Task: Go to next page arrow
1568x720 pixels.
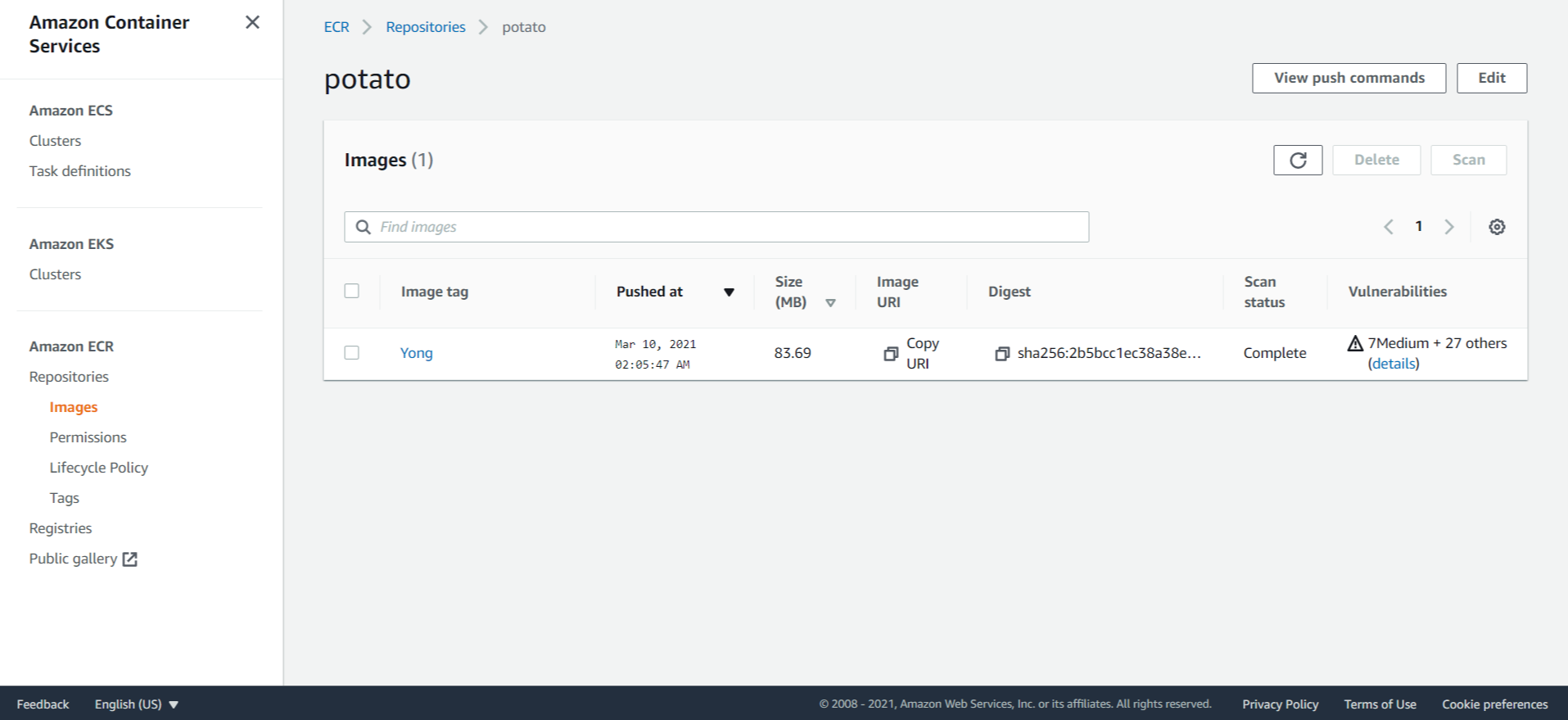Action: 1449,227
